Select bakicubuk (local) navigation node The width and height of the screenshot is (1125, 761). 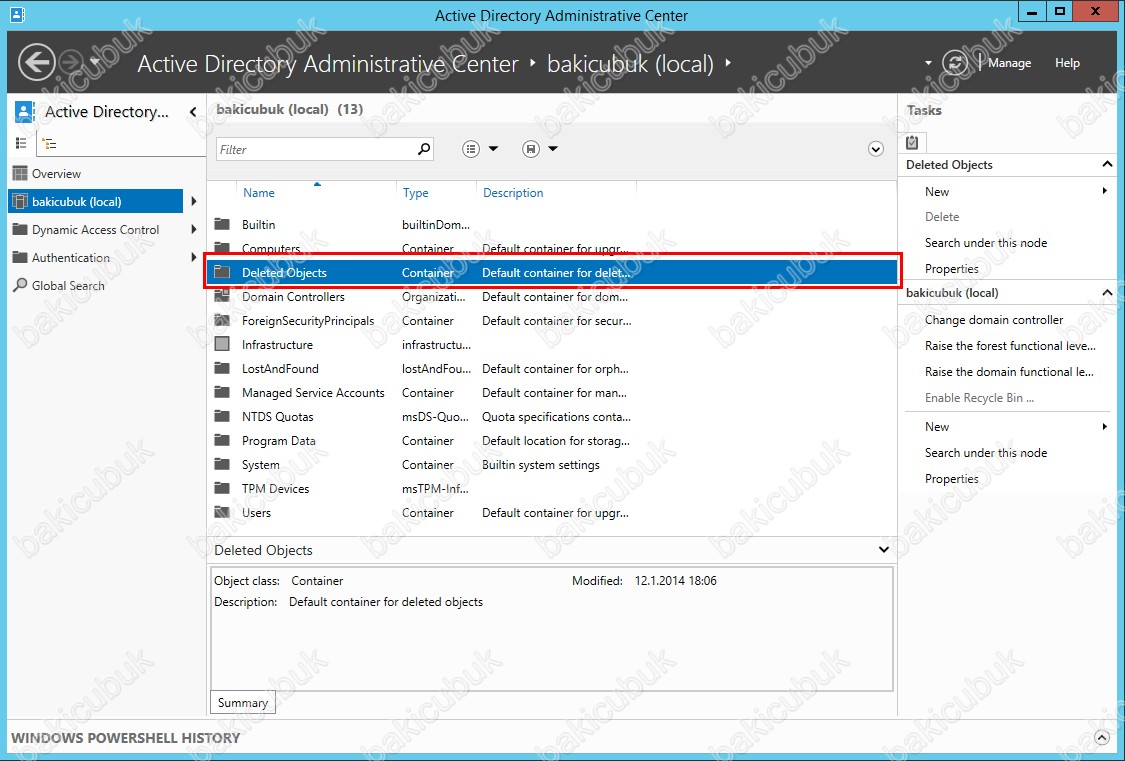(95, 202)
